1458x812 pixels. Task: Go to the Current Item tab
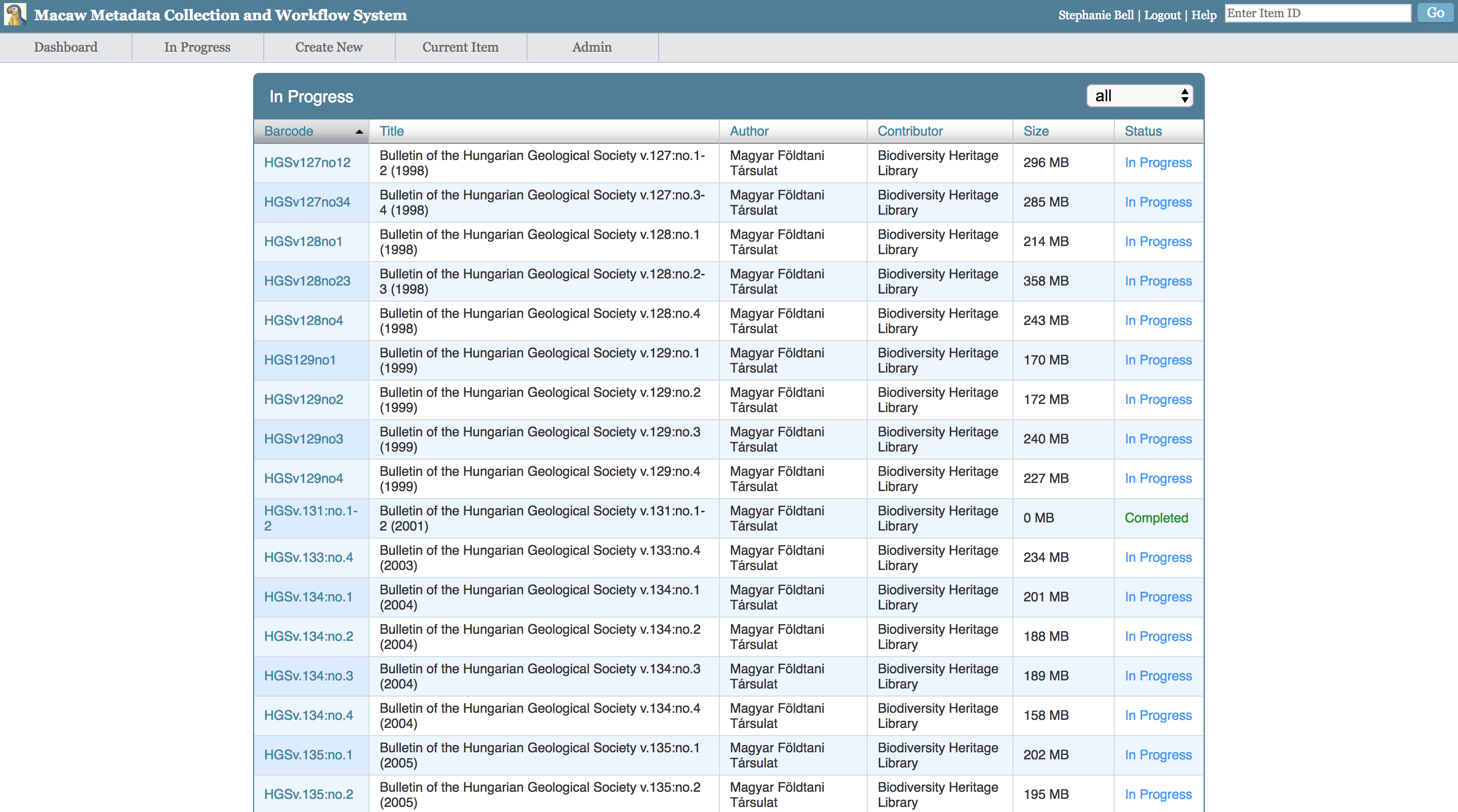(x=460, y=47)
